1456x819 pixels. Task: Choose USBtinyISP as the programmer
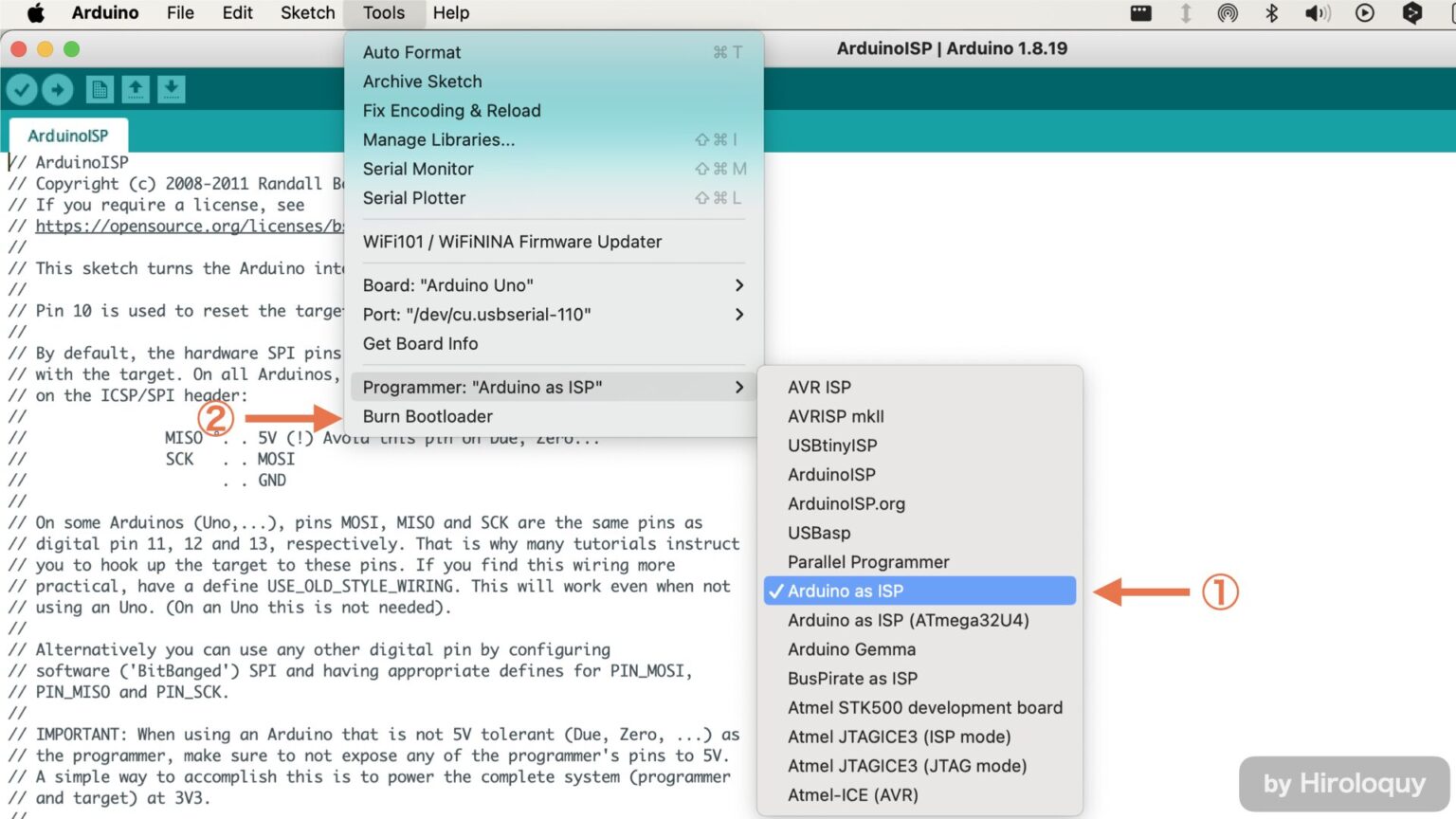coord(919,446)
